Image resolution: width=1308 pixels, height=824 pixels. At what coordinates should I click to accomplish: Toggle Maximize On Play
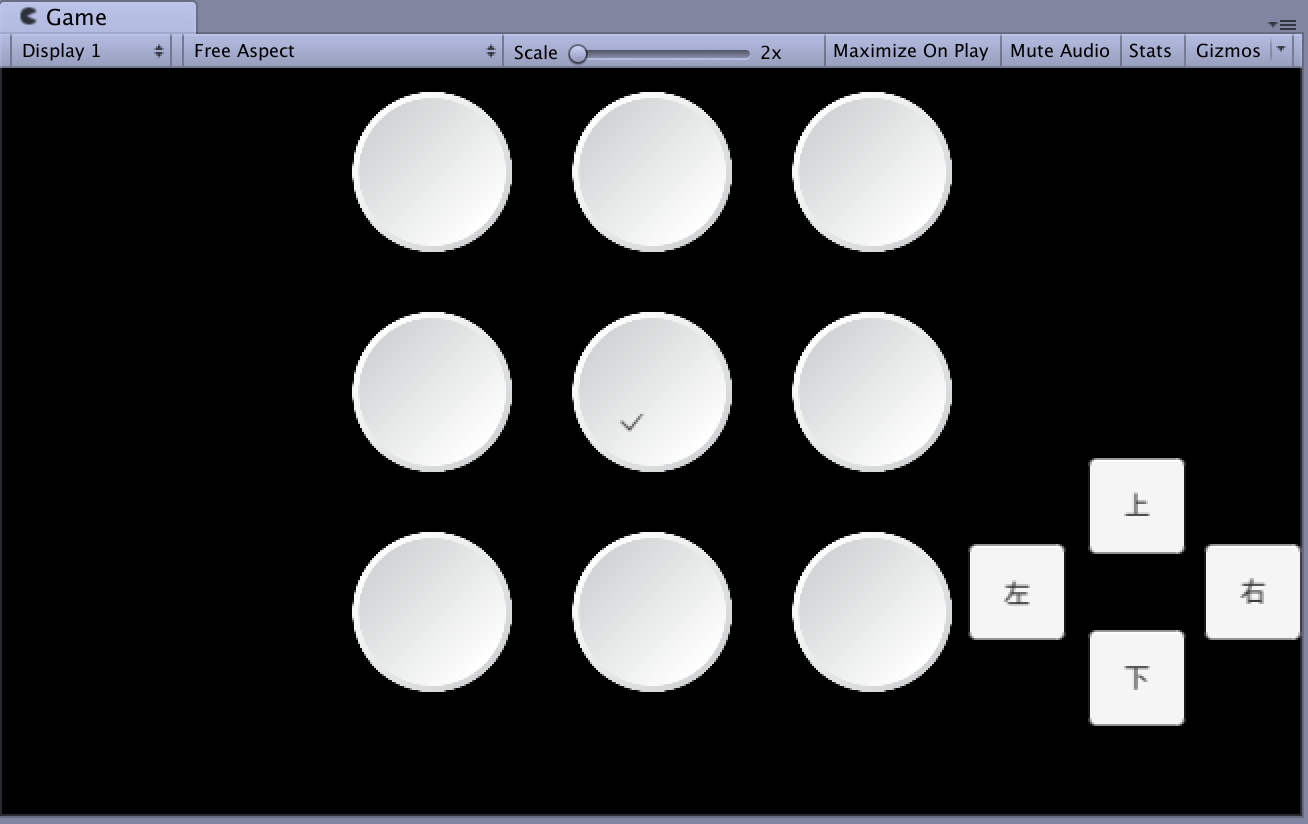click(910, 50)
